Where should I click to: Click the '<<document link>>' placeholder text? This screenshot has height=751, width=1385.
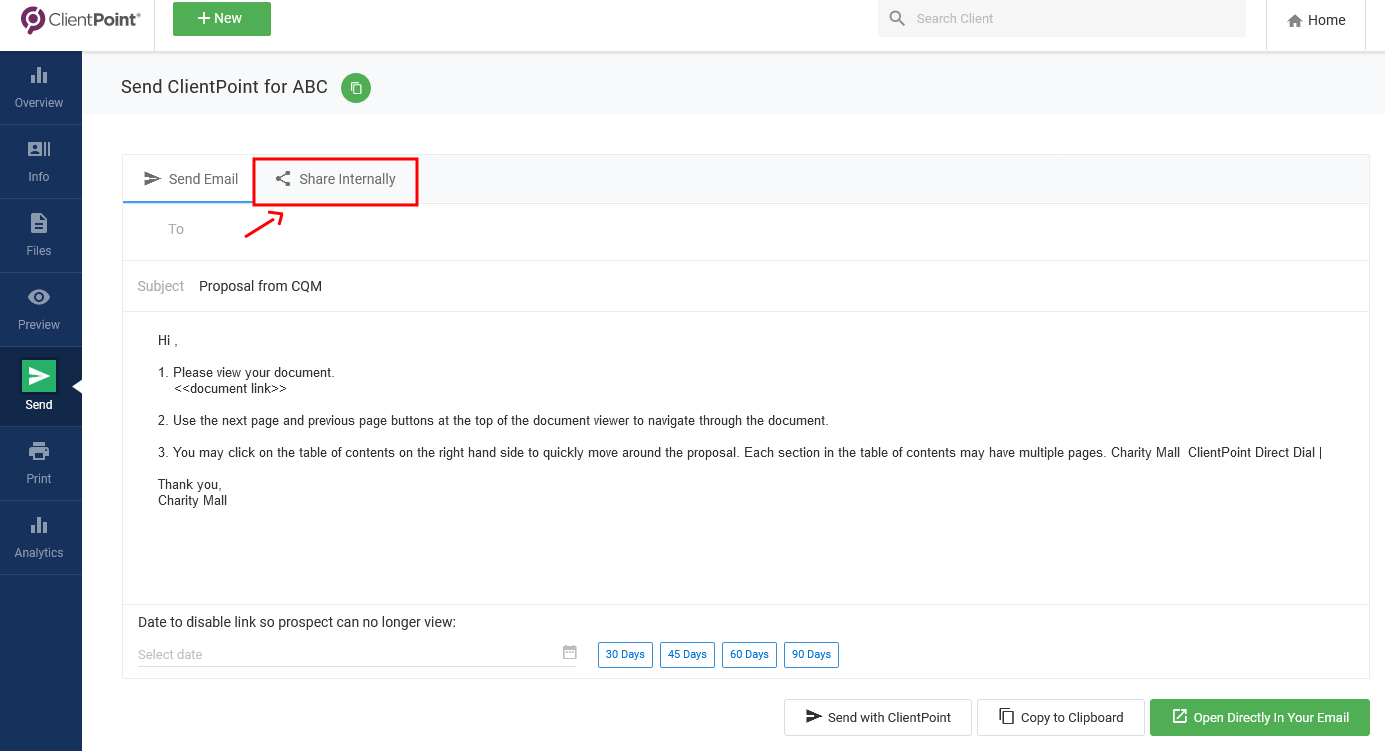tap(230, 389)
